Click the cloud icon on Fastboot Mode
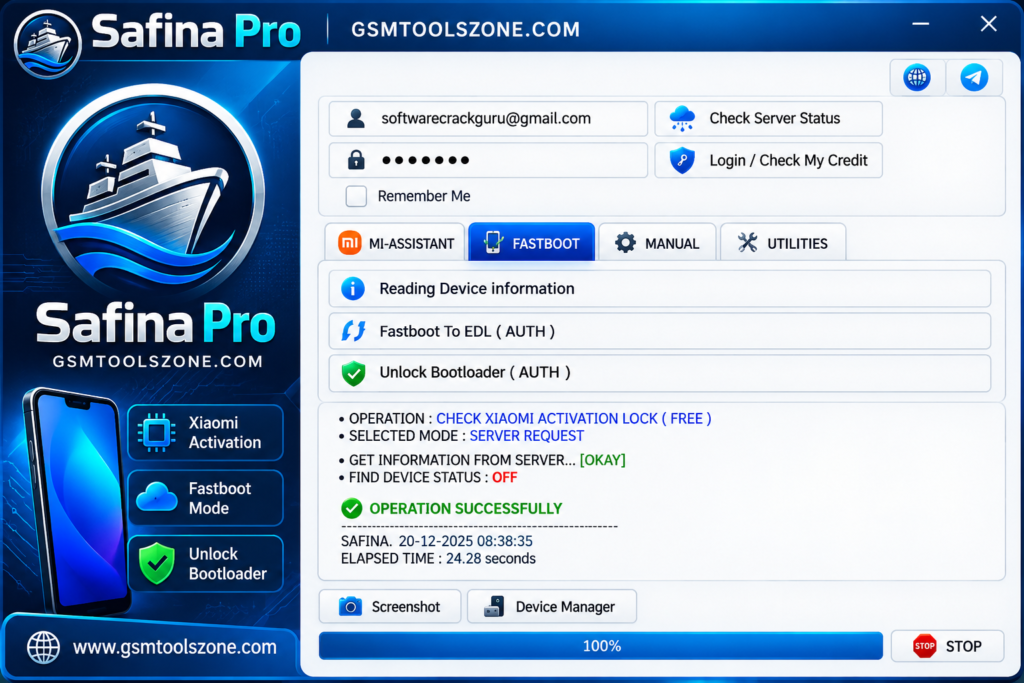The width and height of the screenshot is (1024, 683). pos(157,498)
